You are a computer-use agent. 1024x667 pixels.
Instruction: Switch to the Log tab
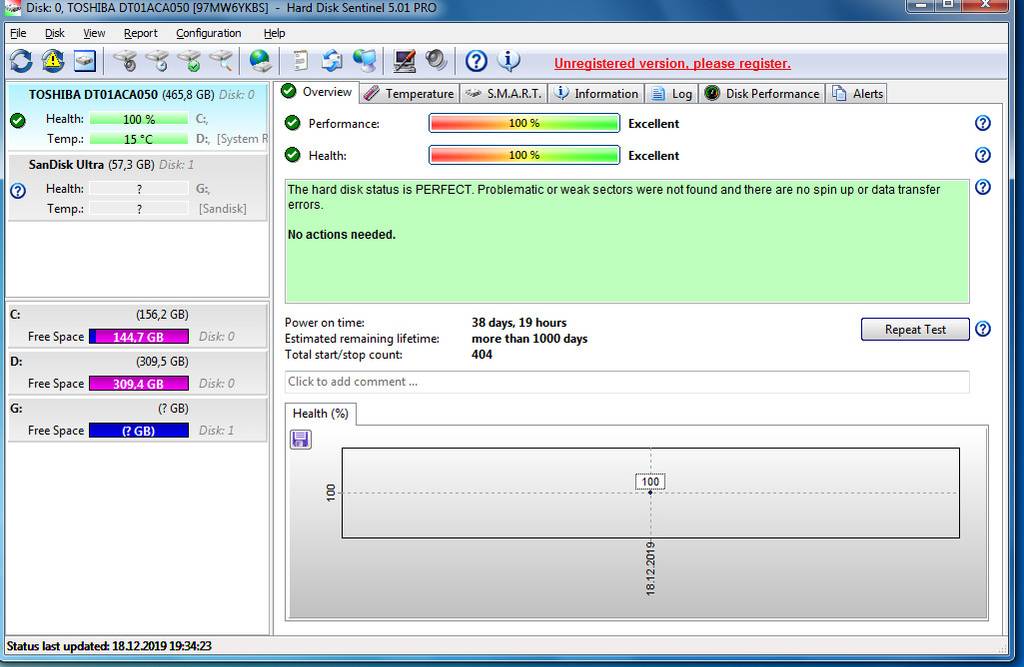tap(672, 93)
